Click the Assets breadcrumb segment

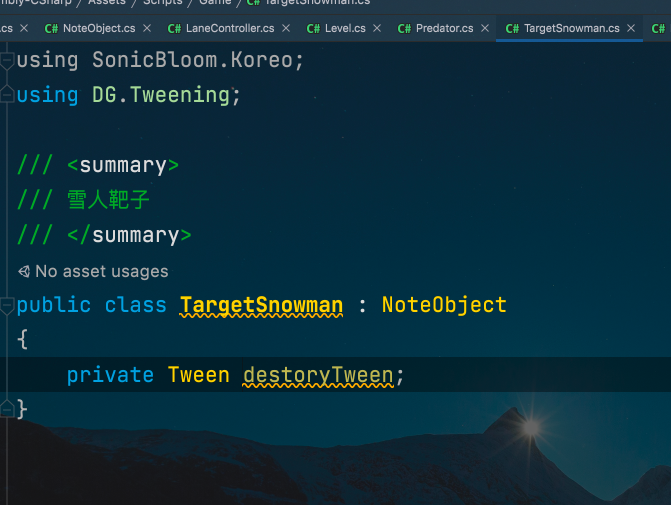(x=107, y=3)
